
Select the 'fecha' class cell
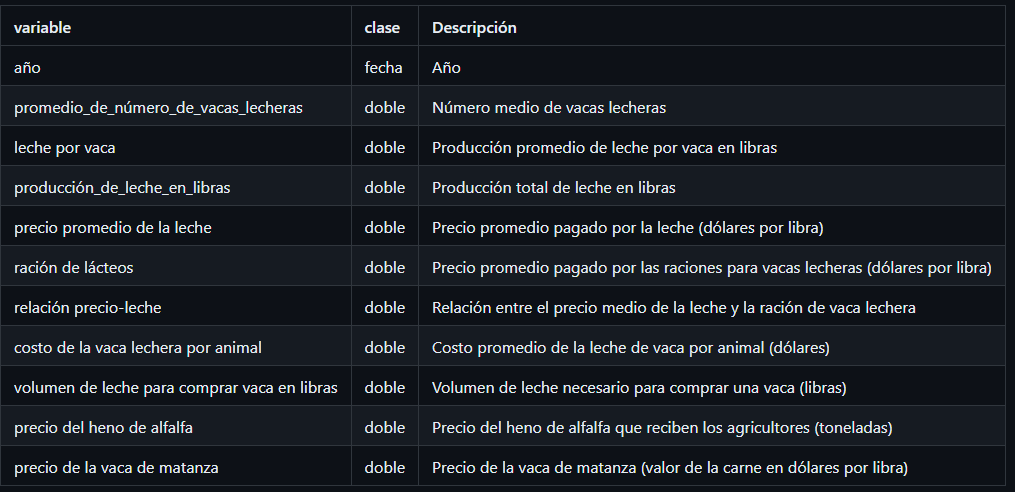pos(383,67)
